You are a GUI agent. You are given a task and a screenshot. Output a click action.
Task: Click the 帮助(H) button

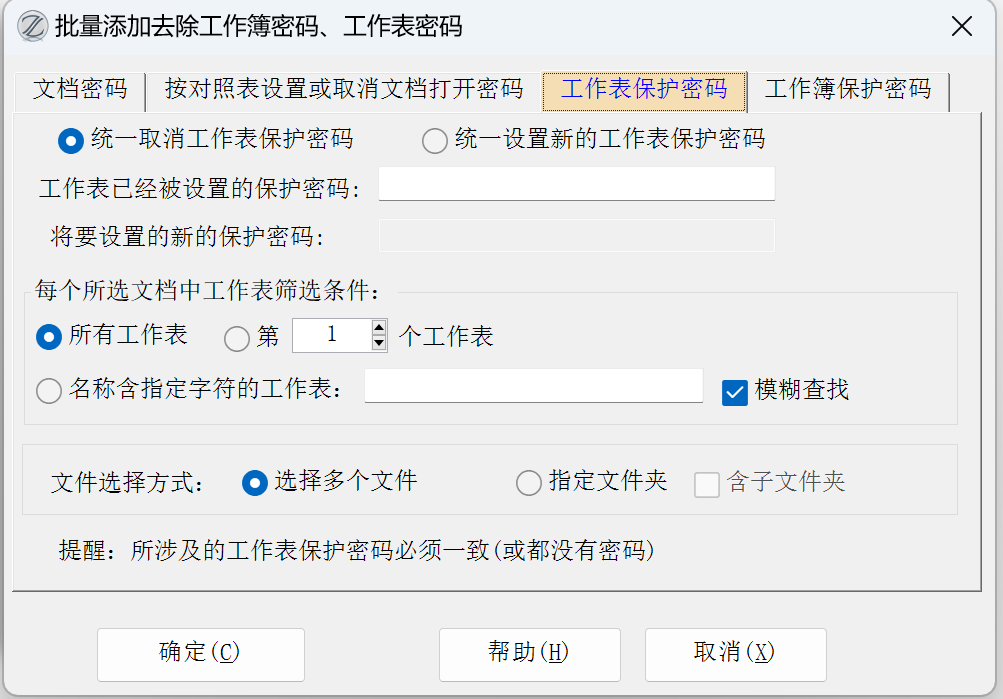click(x=529, y=654)
